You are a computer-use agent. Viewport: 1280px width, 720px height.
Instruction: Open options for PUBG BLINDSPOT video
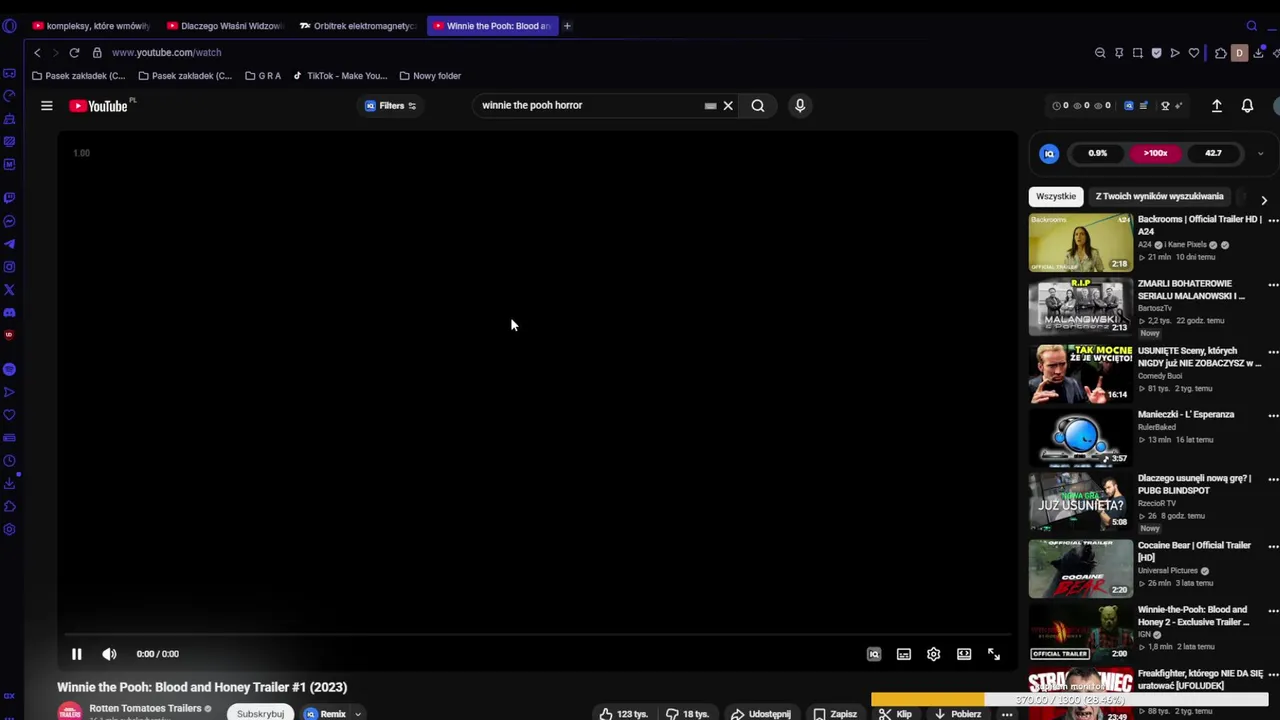click(1273, 479)
